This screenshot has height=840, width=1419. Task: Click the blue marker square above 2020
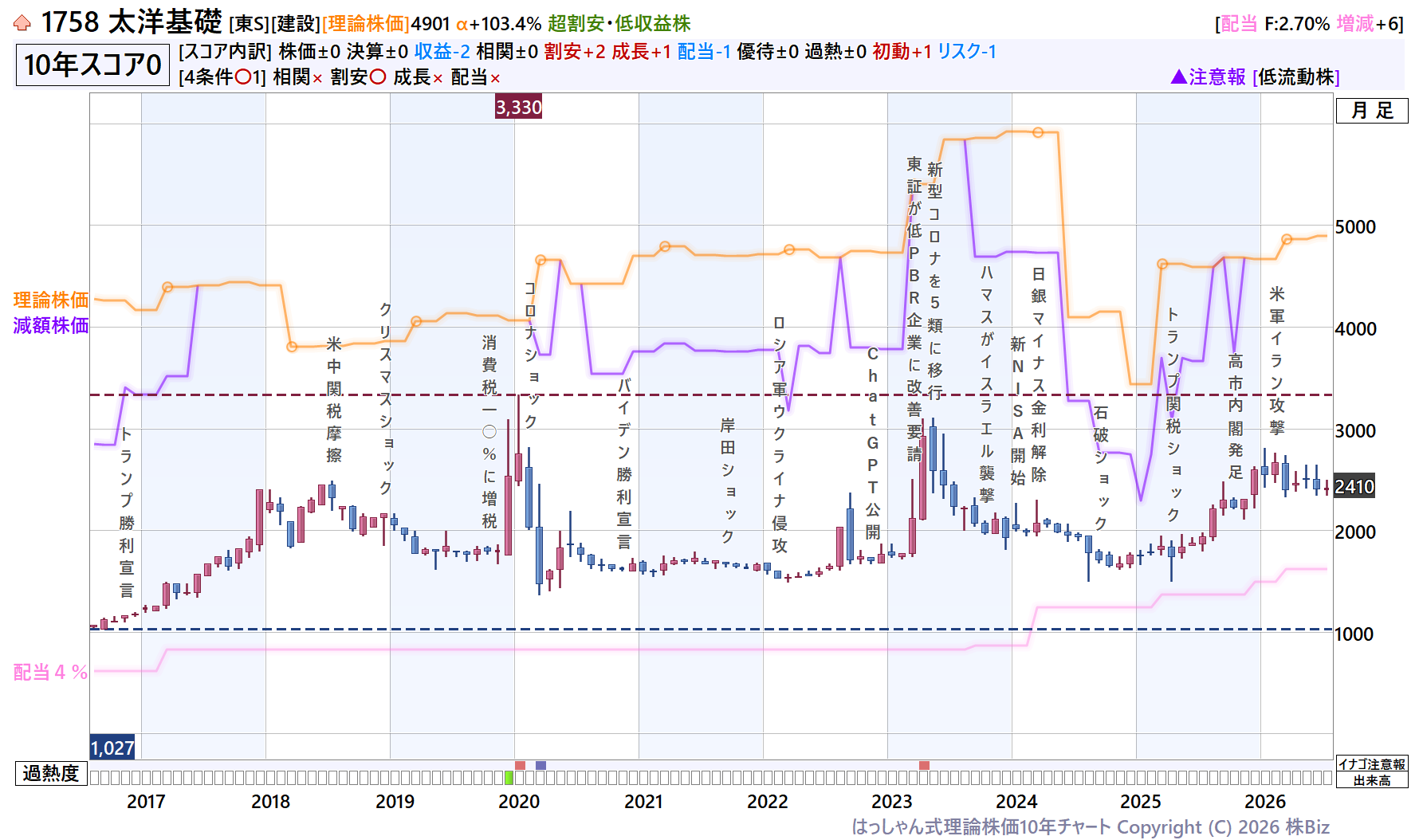[x=540, y=765]
